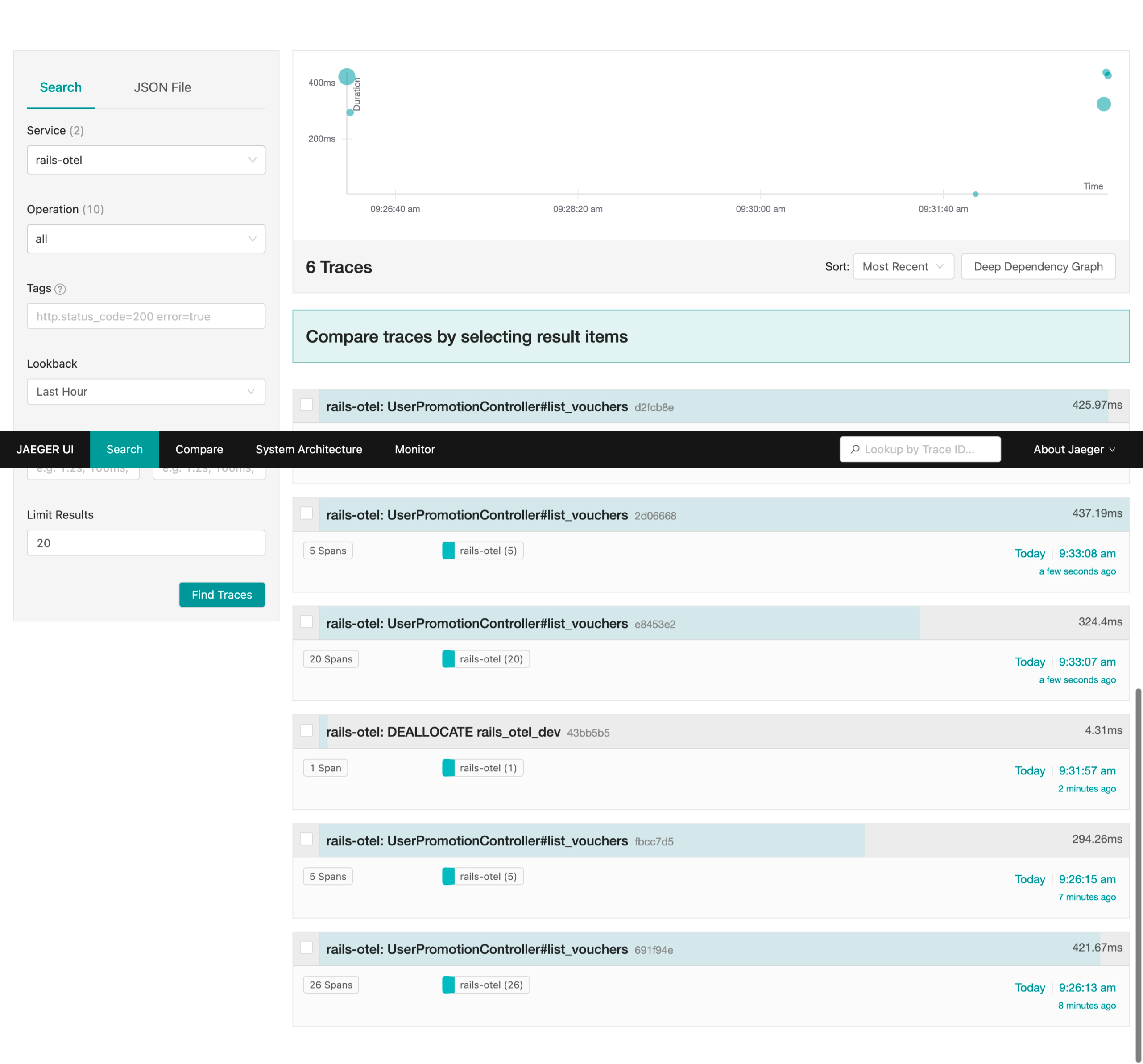The image size is (1143, 1064).
Task: Switch to the JSON File tab
Action: click(x=162, y=87)
